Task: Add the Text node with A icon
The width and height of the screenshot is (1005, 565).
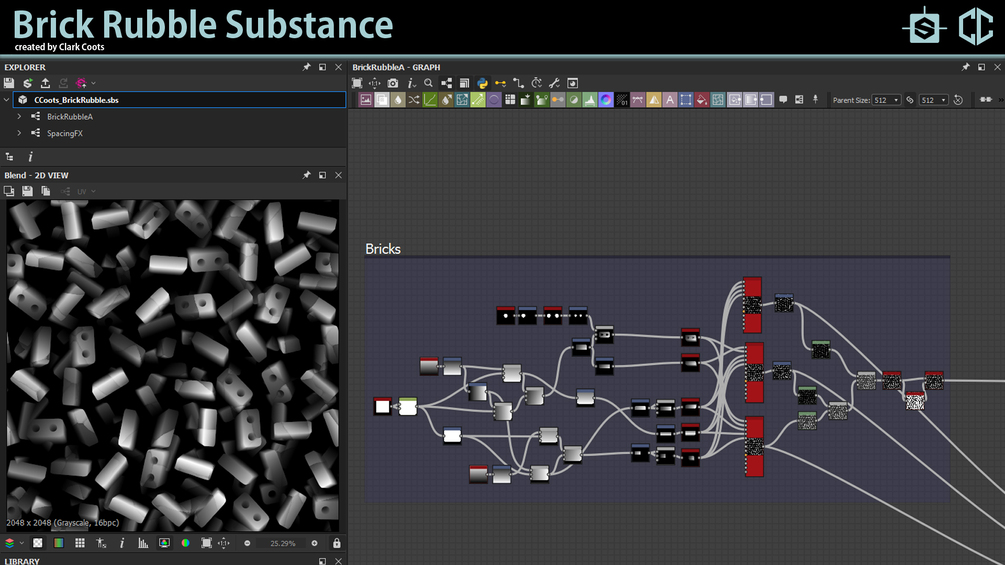Action: point(670,100)
